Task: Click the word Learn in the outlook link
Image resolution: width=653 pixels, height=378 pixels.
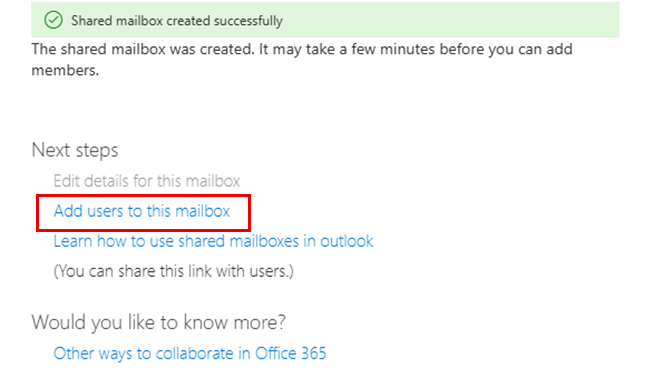Action: pos(73,241)
